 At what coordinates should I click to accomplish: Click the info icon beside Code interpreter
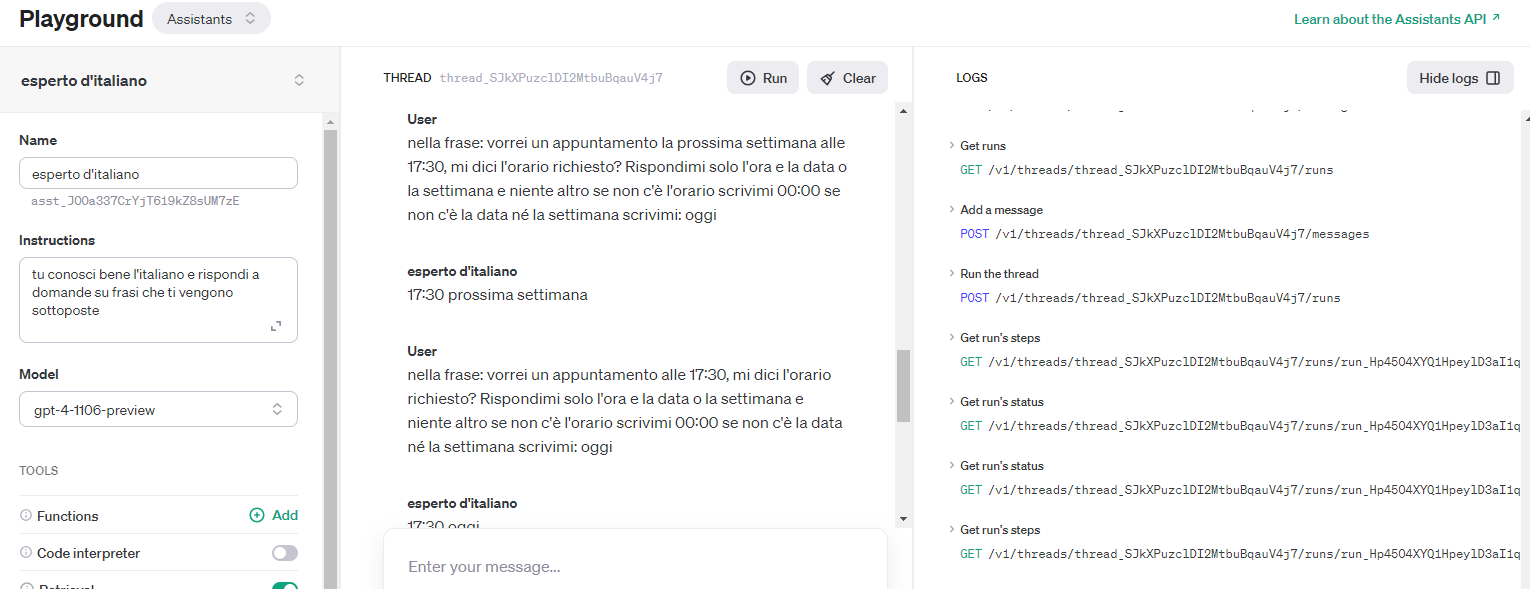26,553
